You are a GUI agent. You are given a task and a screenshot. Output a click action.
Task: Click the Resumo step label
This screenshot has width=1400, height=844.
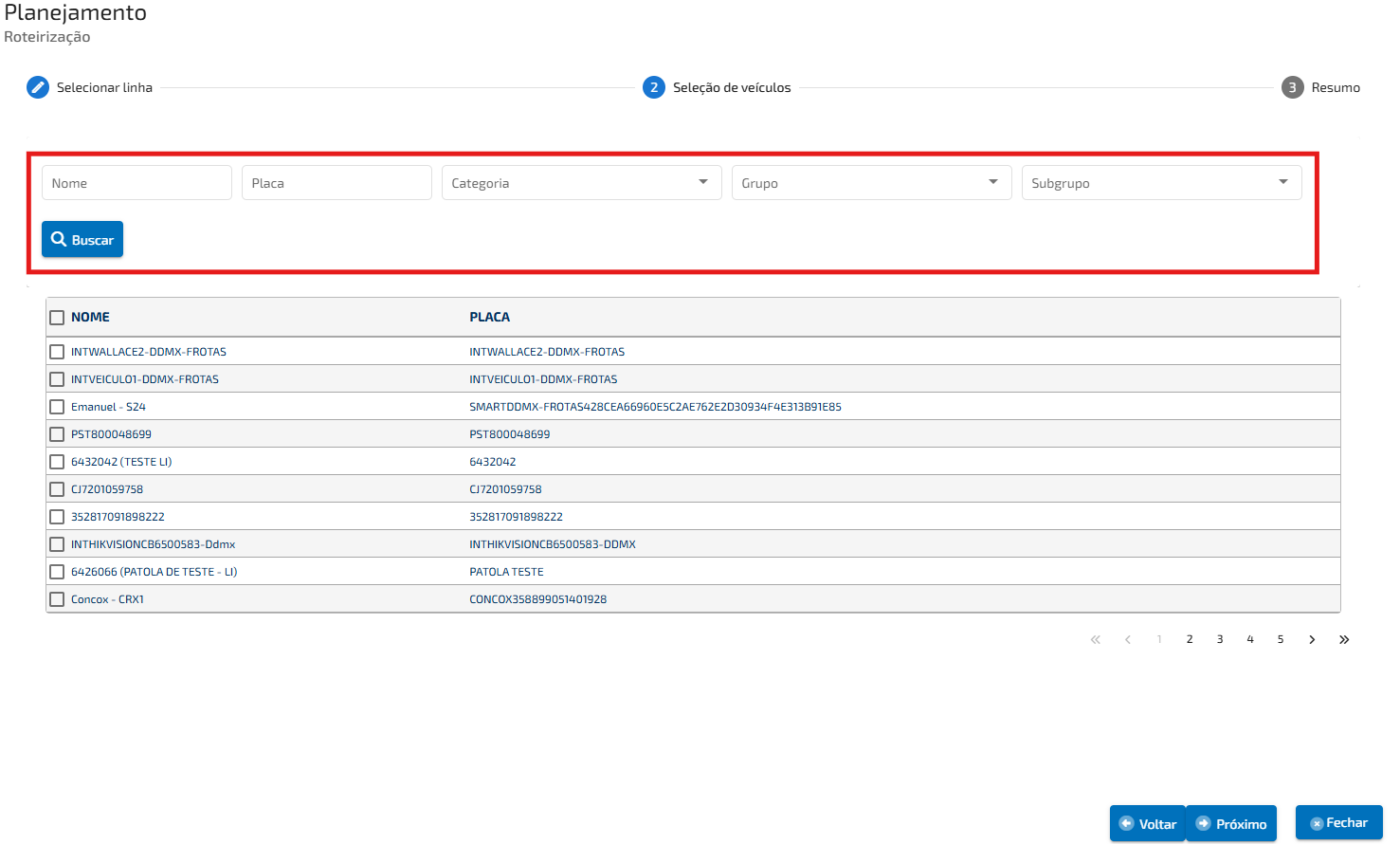tap(1336, 87)
